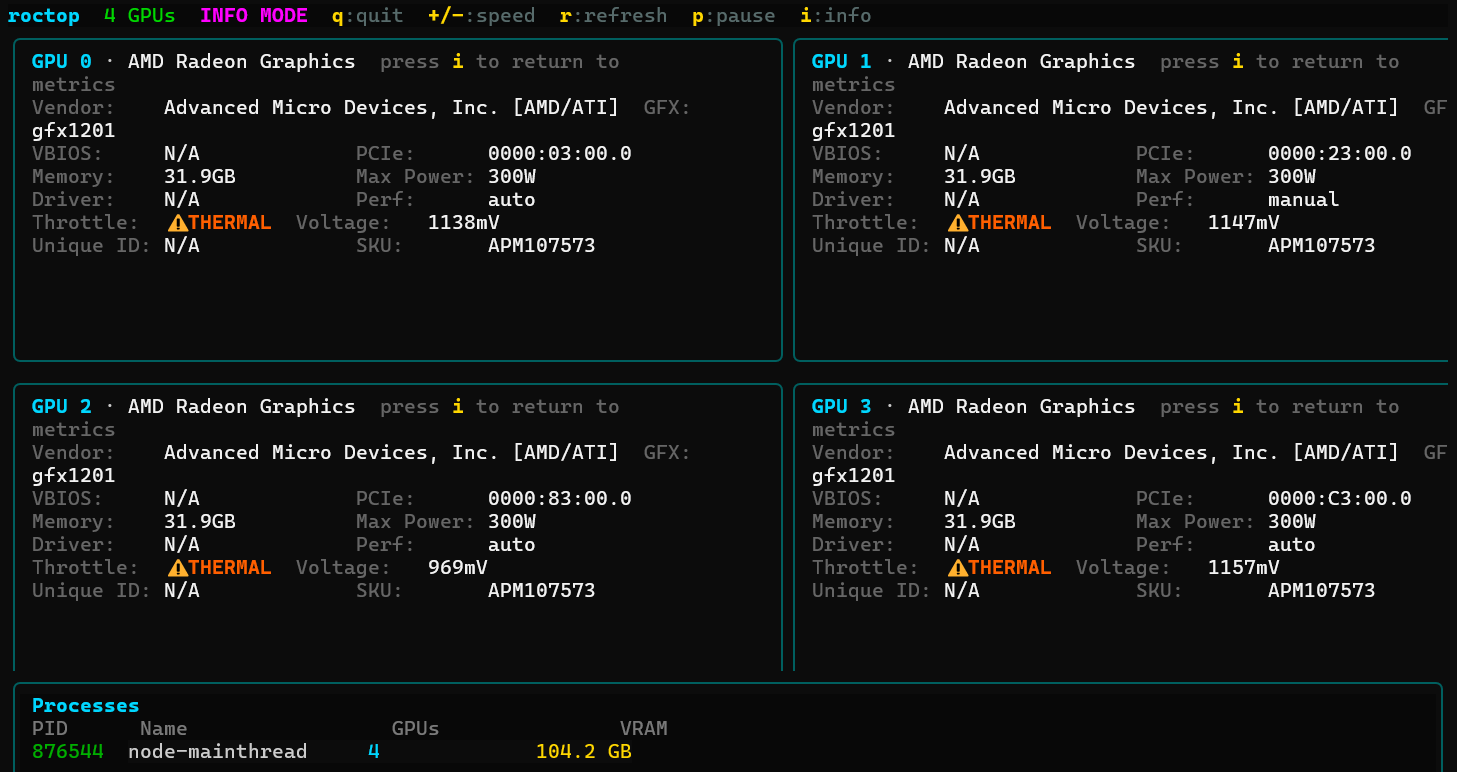Screen dimensions: 1457x772
Task: Click the thermal warning icon in GPU 3 panel
Action: 957,568
